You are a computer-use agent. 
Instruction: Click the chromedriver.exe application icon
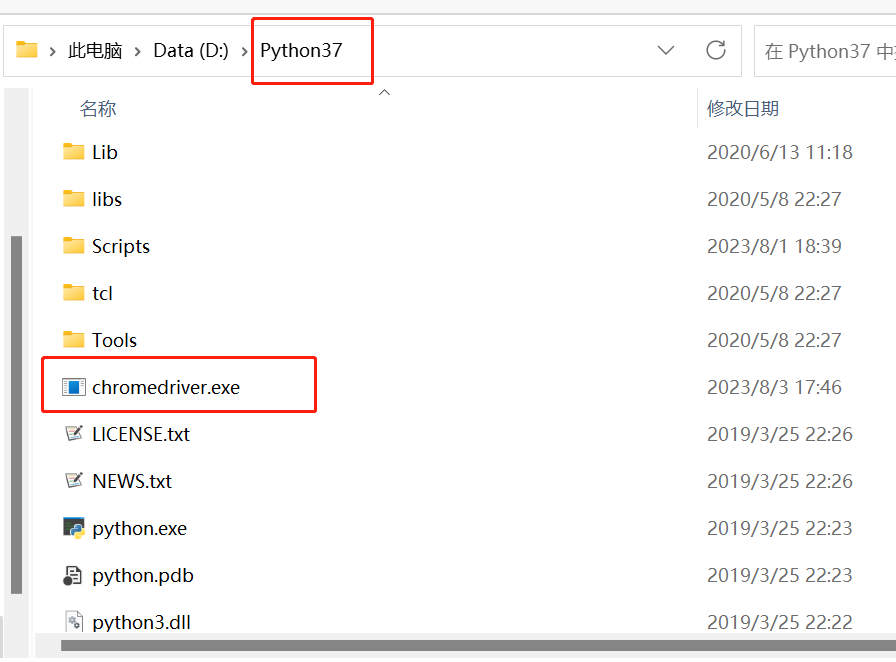pyautogui.click(x=74, y=387)
